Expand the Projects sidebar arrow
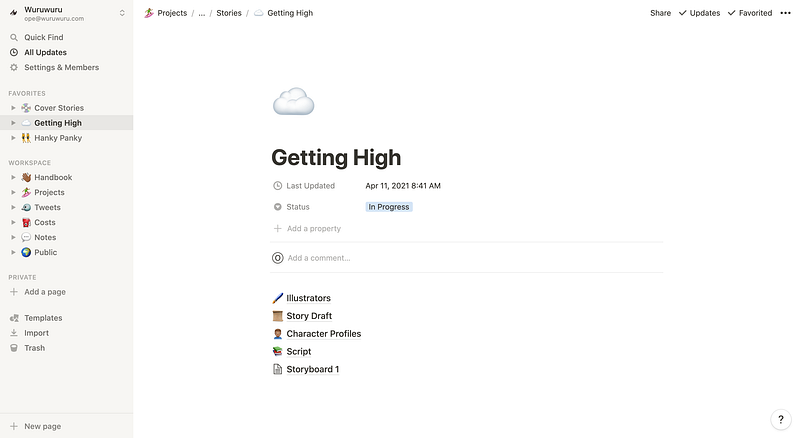 tap(13, 193)
